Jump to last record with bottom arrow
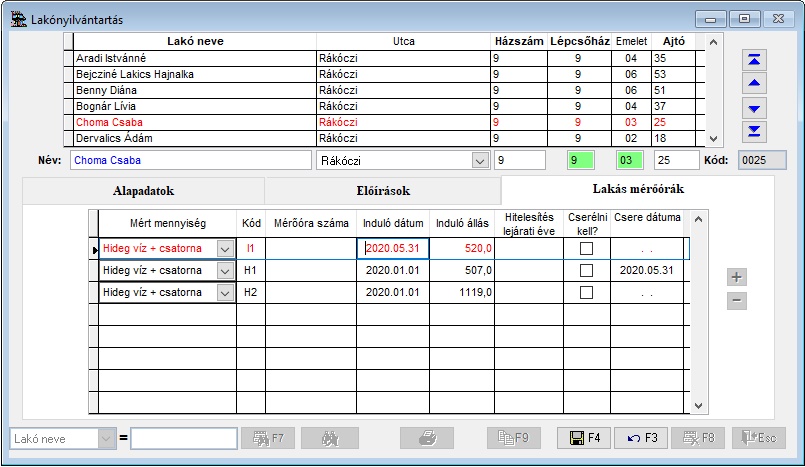 click(756, 132)
